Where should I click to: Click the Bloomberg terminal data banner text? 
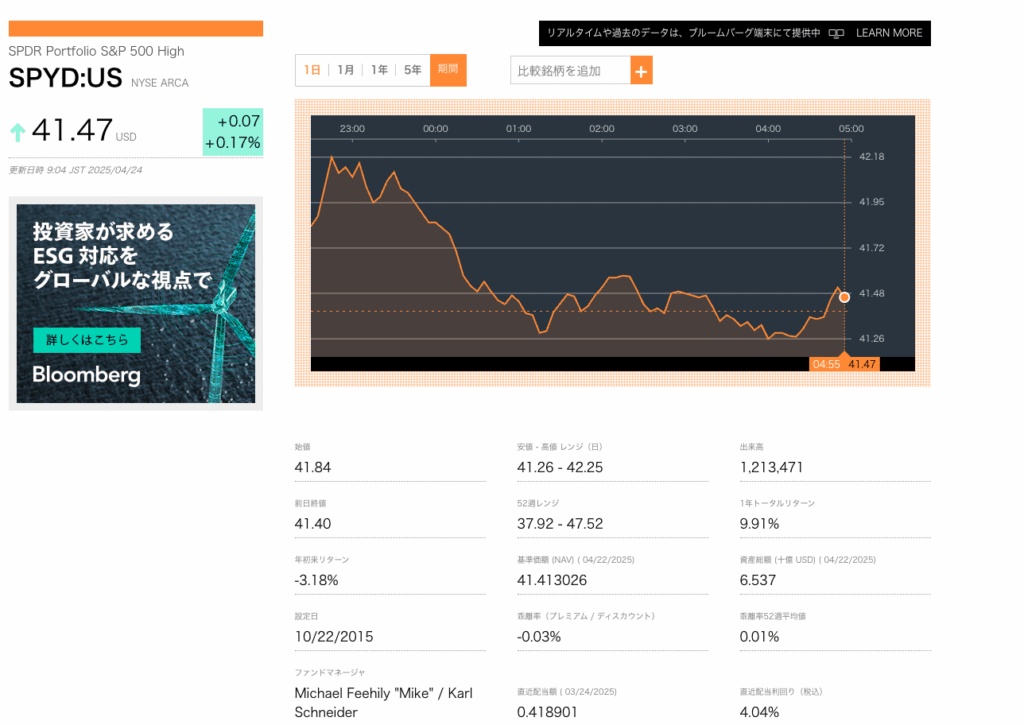[x=683, y=33]
